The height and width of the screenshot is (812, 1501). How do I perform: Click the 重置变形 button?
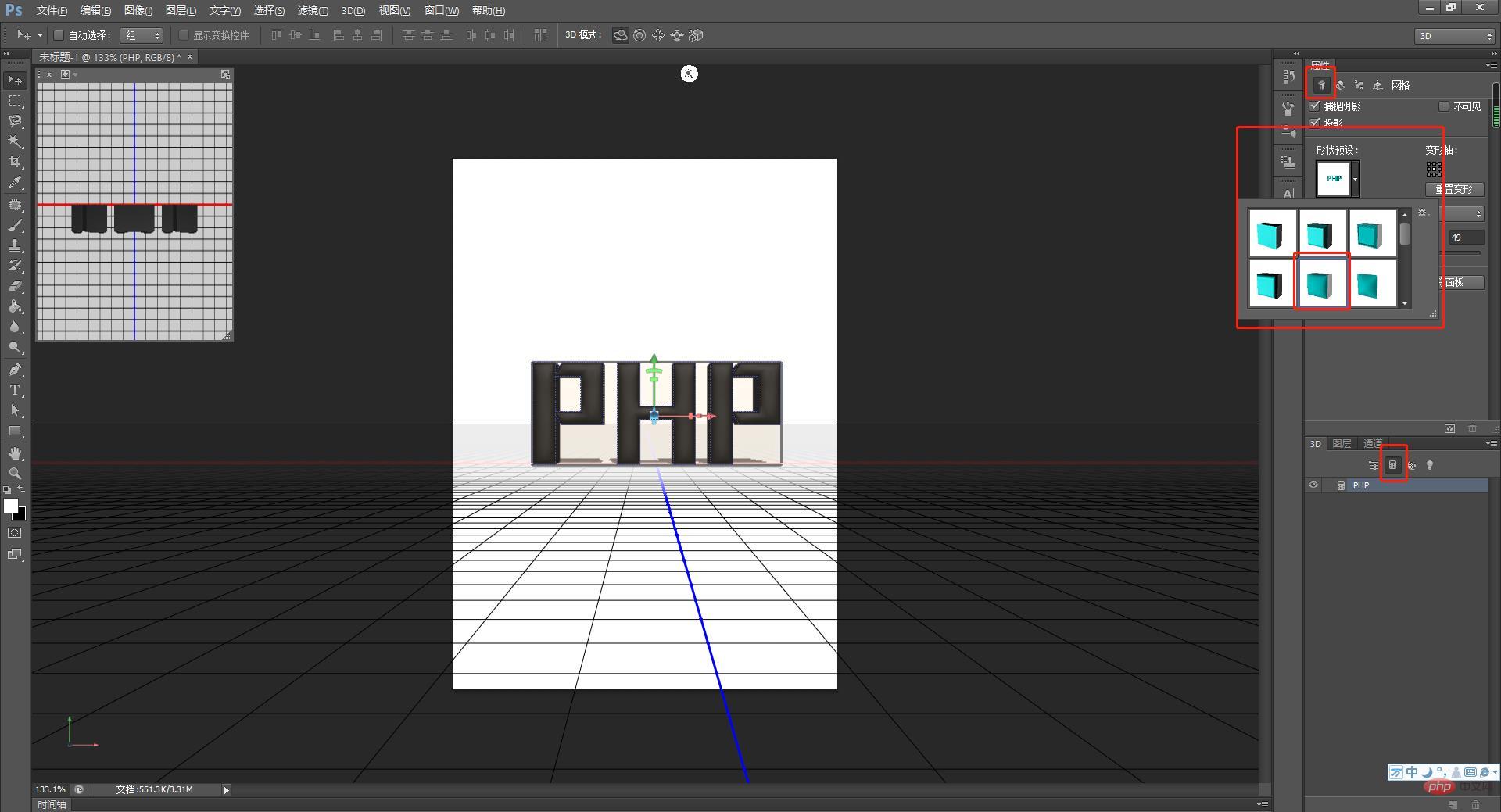pyautogui.click(x=1454, y=189)
